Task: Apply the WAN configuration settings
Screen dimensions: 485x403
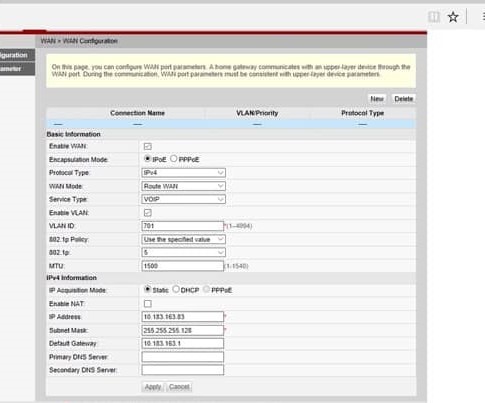Action: (153, 387)
